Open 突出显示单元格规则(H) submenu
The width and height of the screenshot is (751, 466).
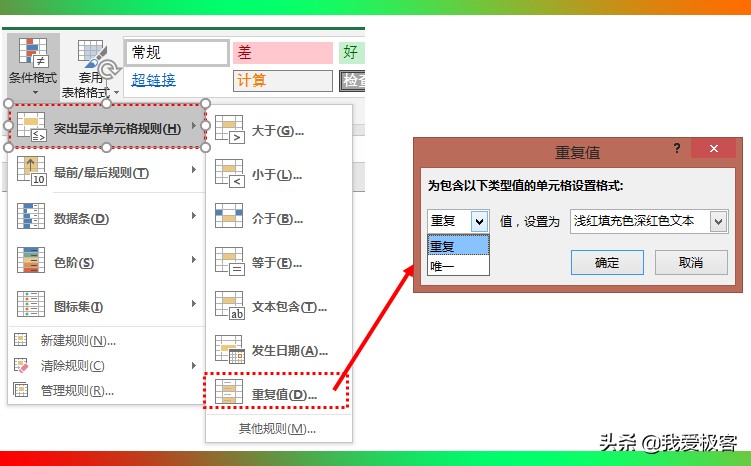[x=107, y=126]
